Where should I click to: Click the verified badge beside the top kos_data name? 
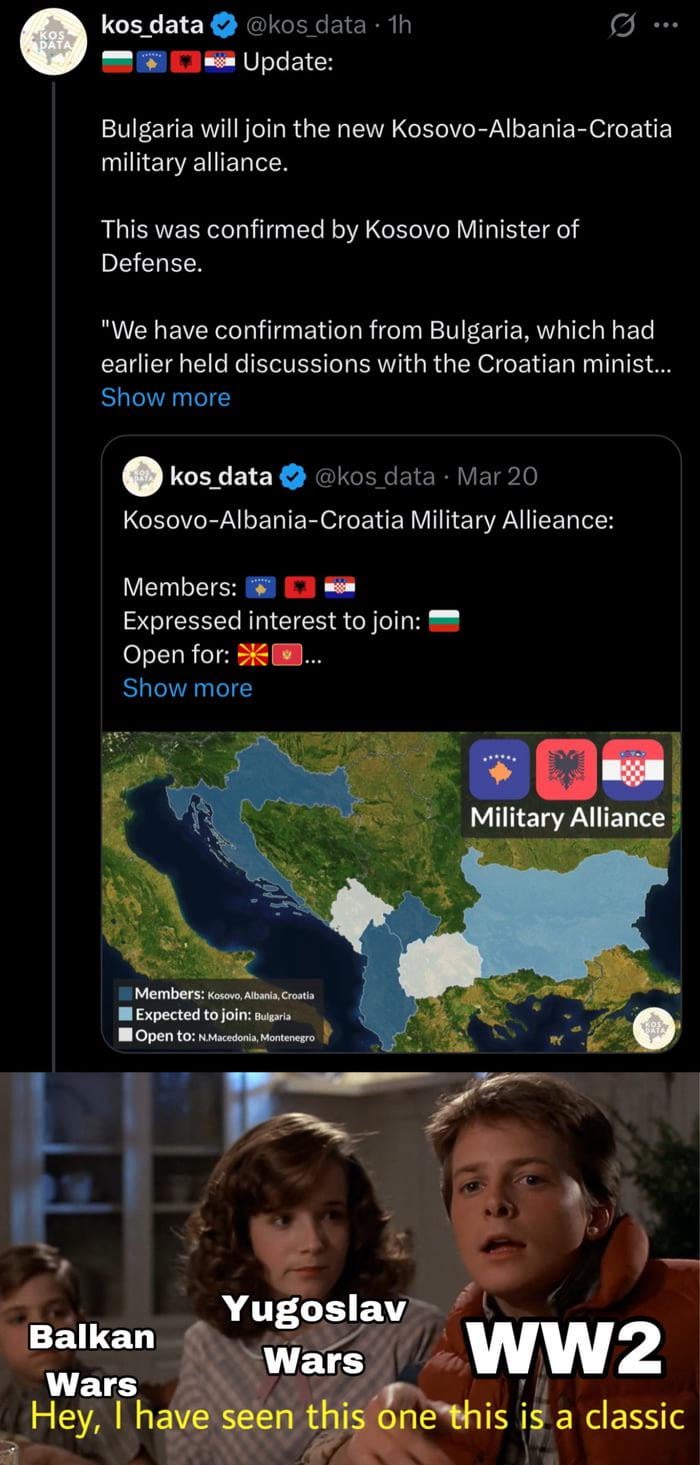coord(224,25)
